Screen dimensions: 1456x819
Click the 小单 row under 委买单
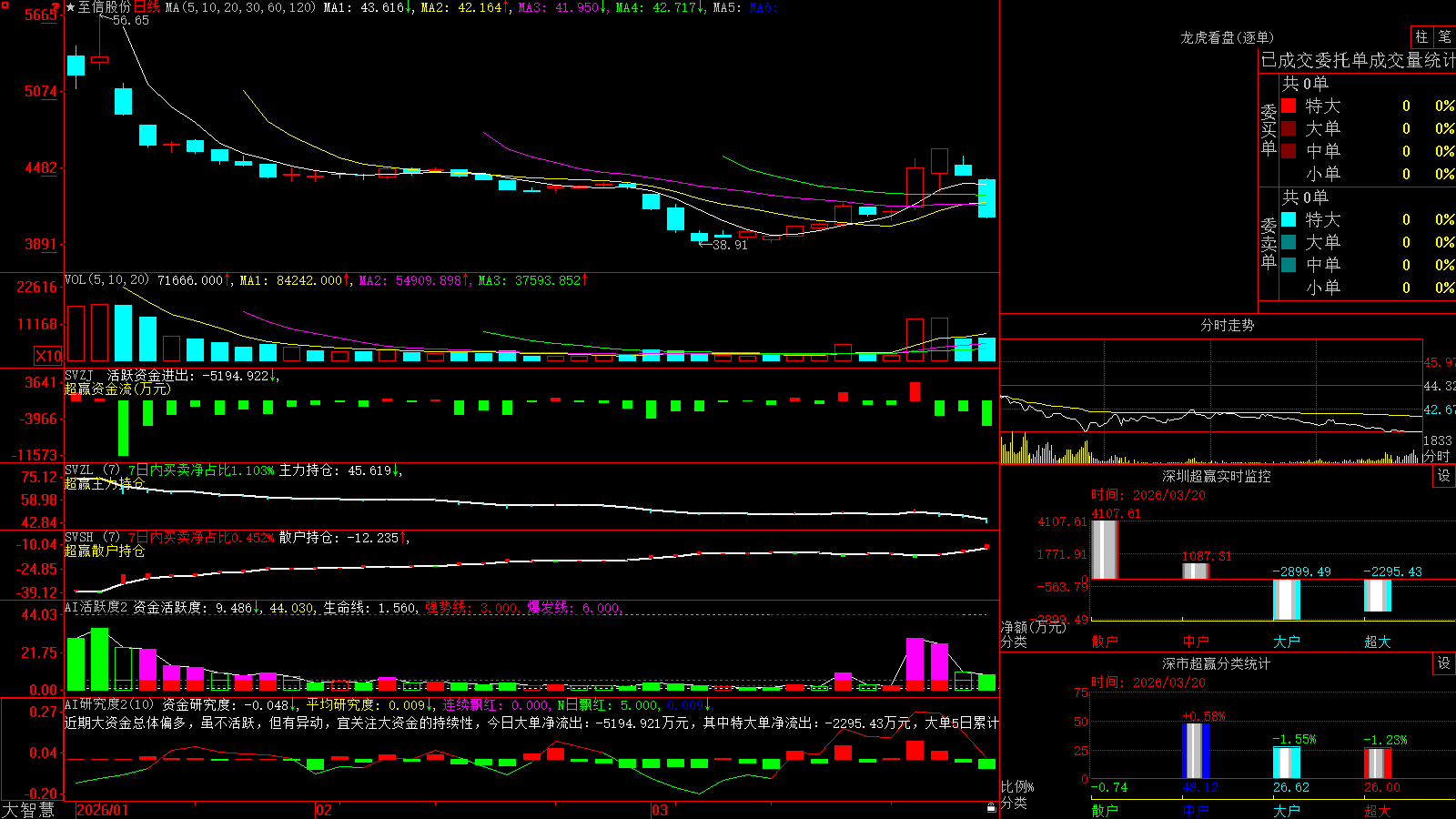coord(1367,174)
